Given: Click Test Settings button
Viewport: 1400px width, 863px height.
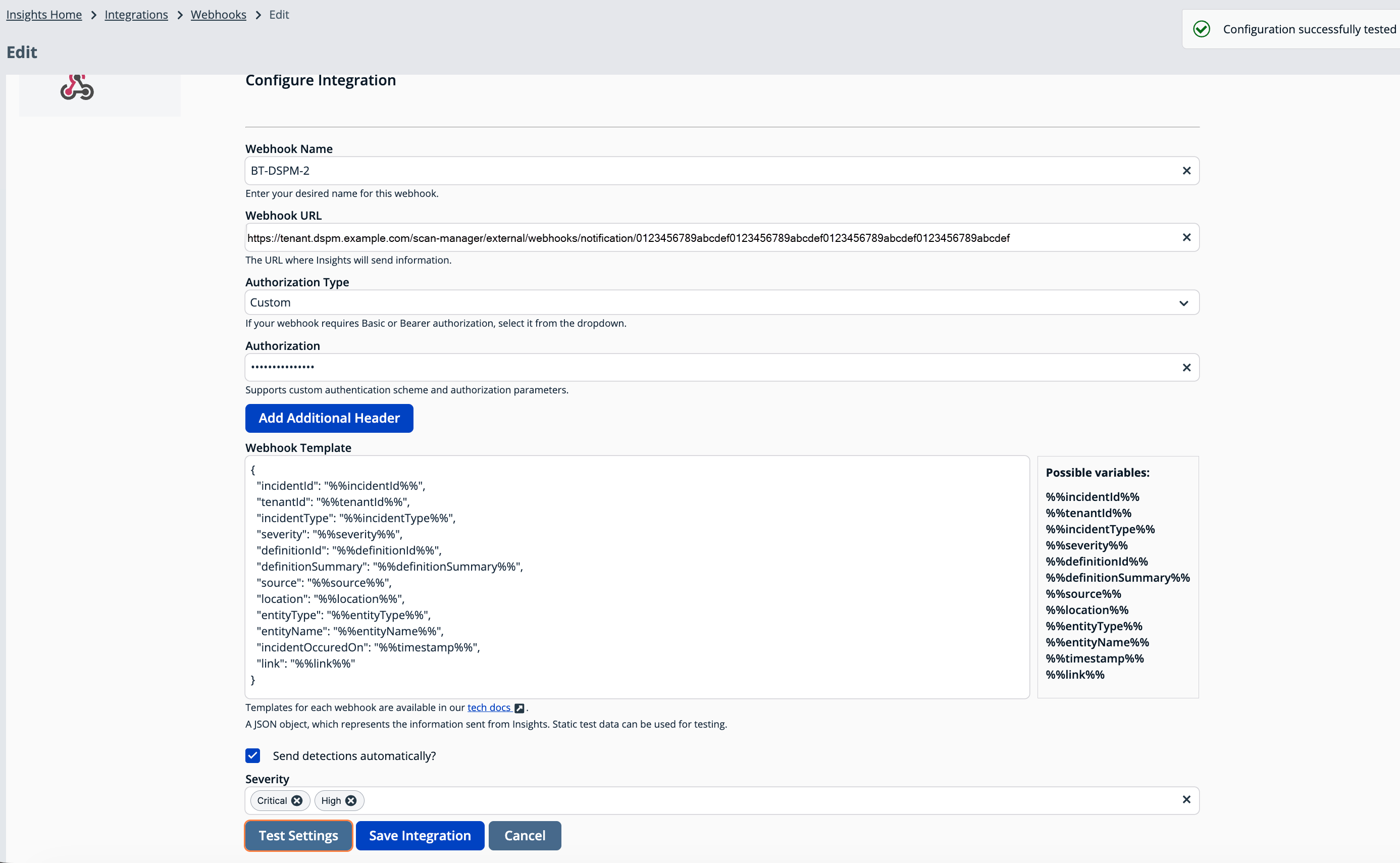Looking at the screenshot, I should (298, 836).
